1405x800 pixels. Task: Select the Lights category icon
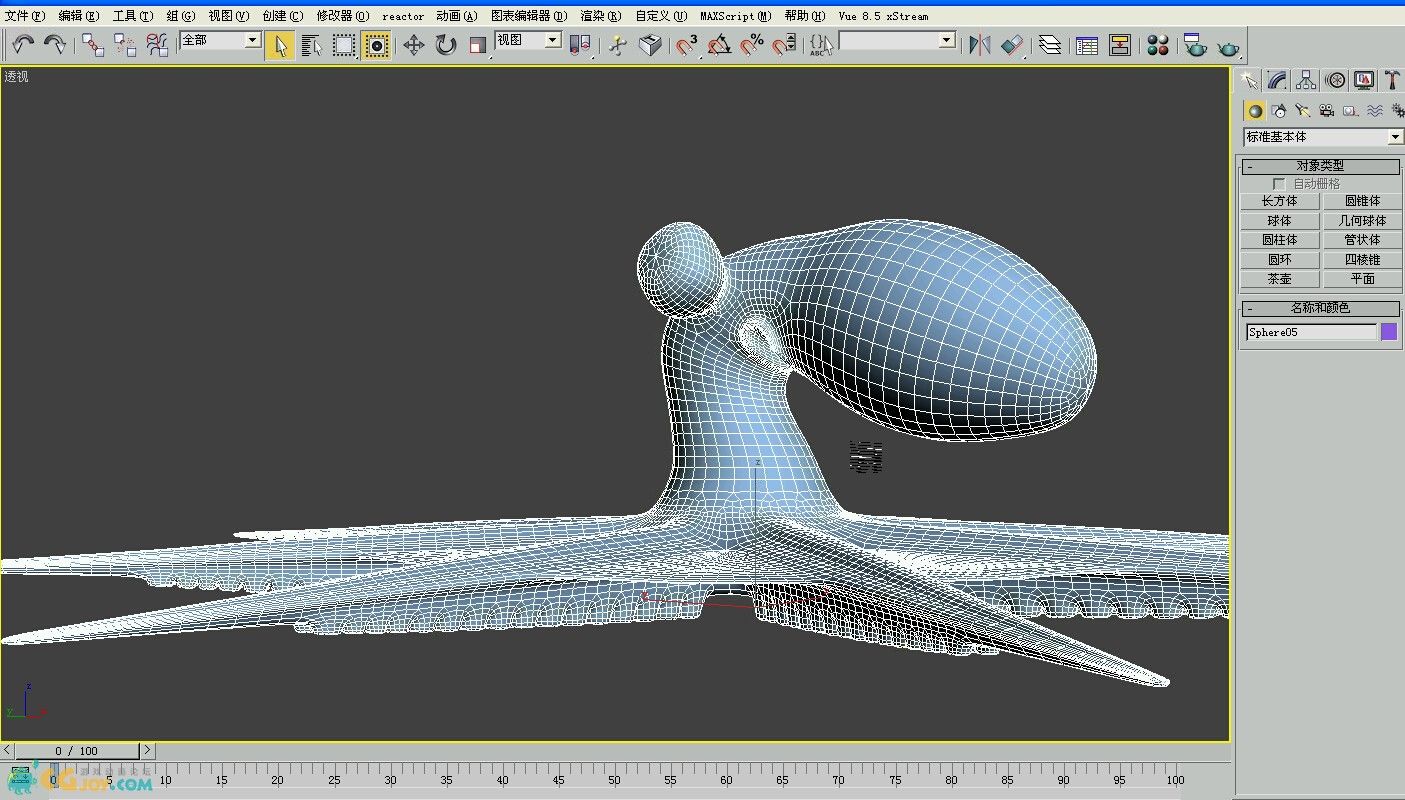pyautogui.click(x=1303, y=111)
